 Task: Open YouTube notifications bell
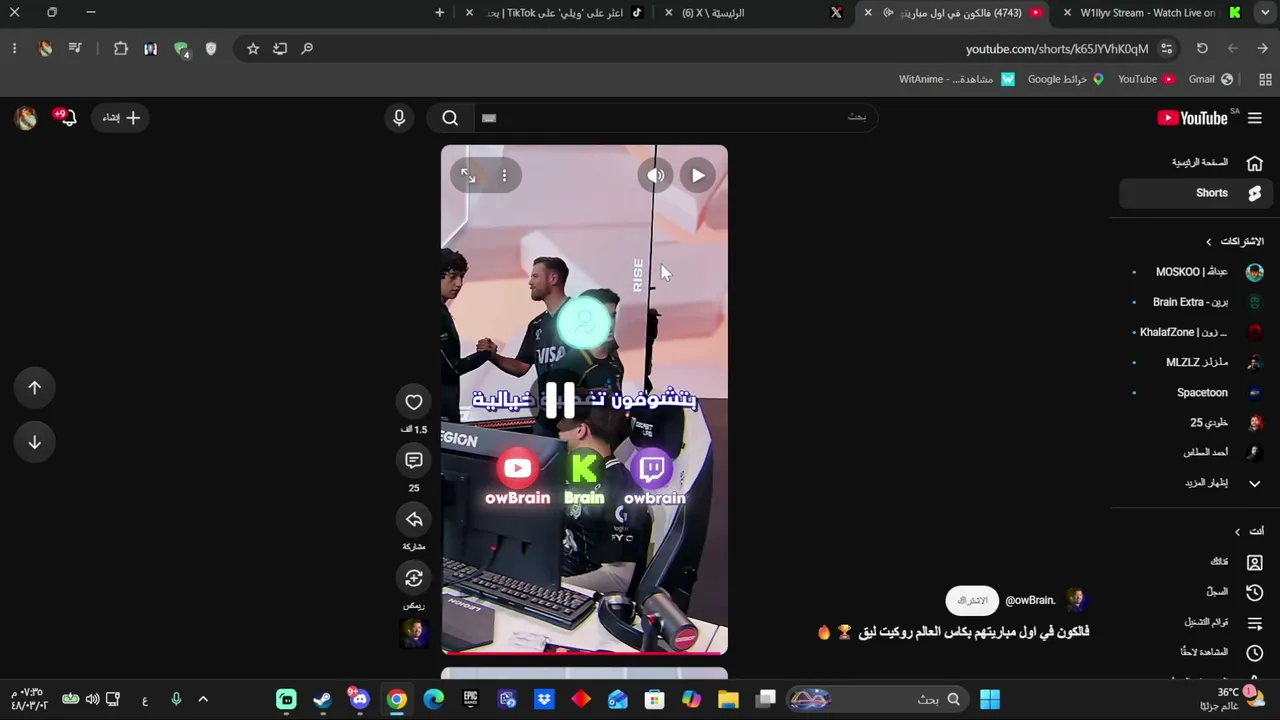point(66,118)
